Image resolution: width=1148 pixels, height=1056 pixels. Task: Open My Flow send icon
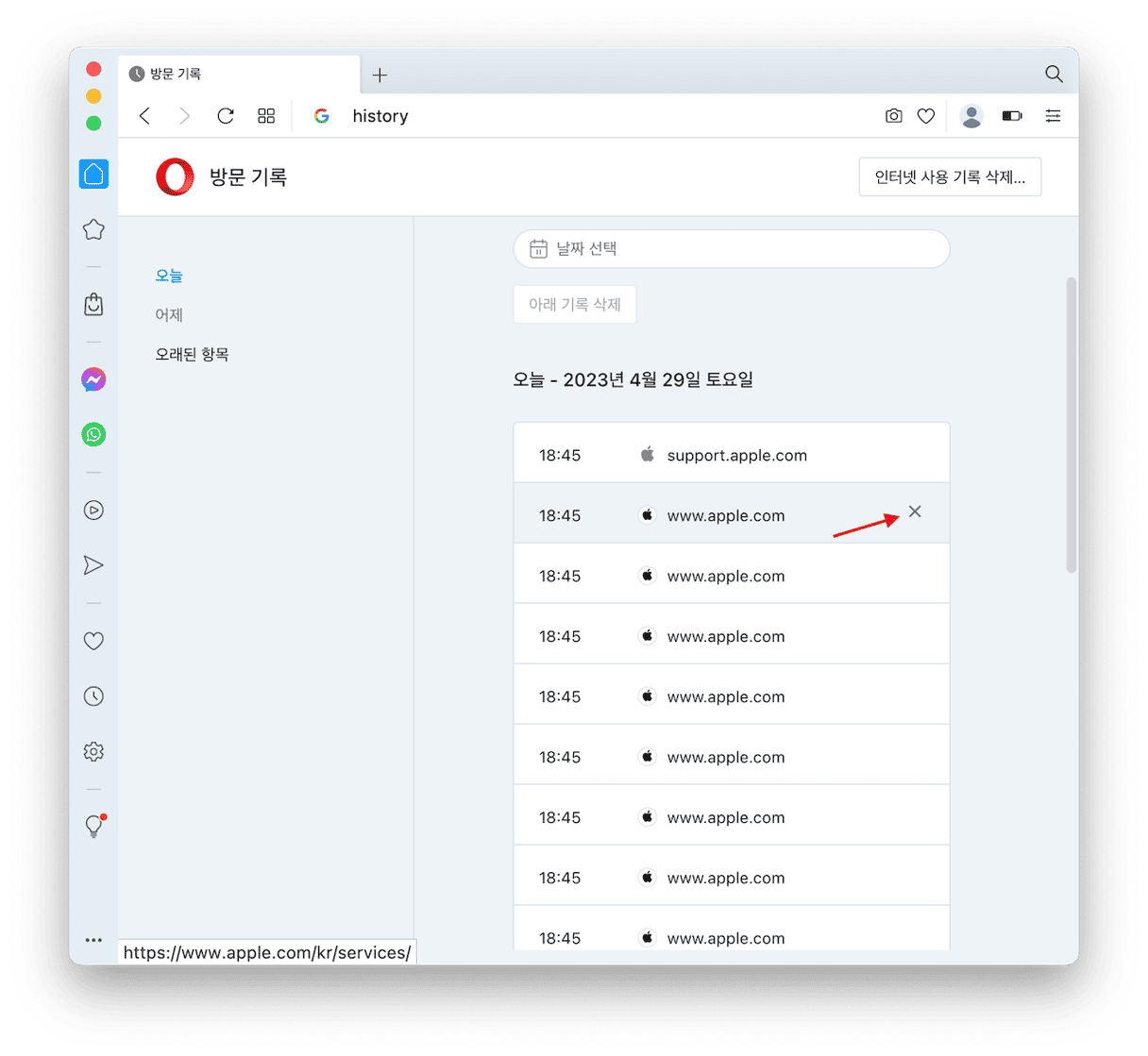(x=93, y=565)
